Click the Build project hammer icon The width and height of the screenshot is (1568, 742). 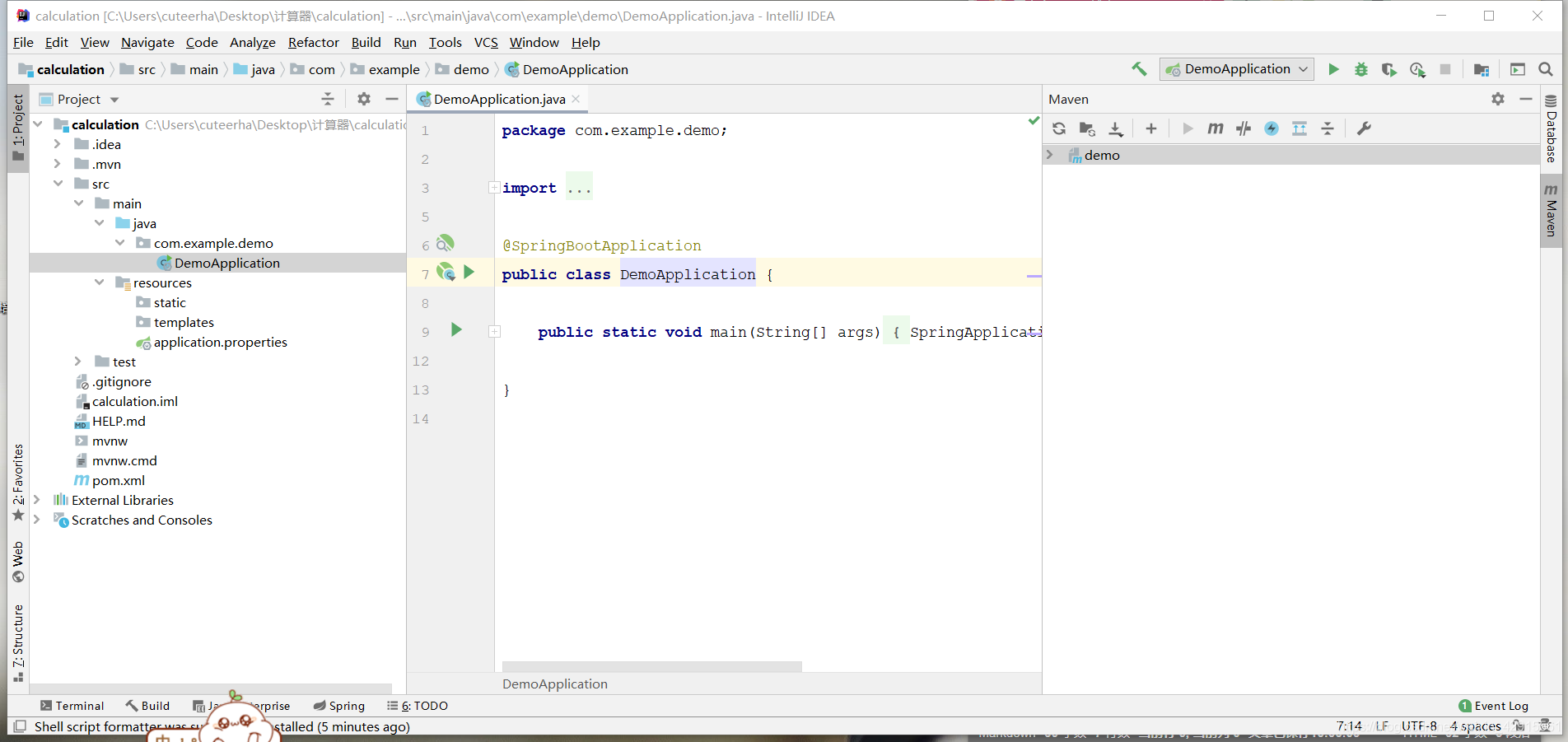click(1139, 69)
